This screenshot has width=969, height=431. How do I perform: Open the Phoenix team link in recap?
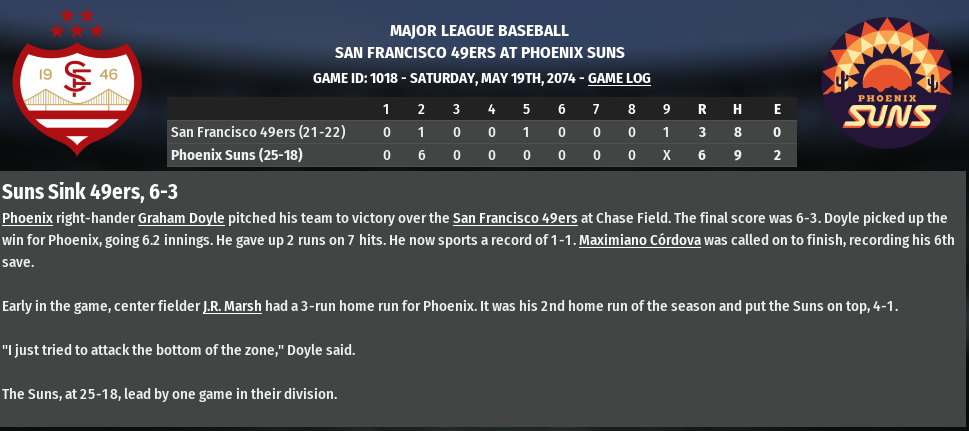(27, 217)
